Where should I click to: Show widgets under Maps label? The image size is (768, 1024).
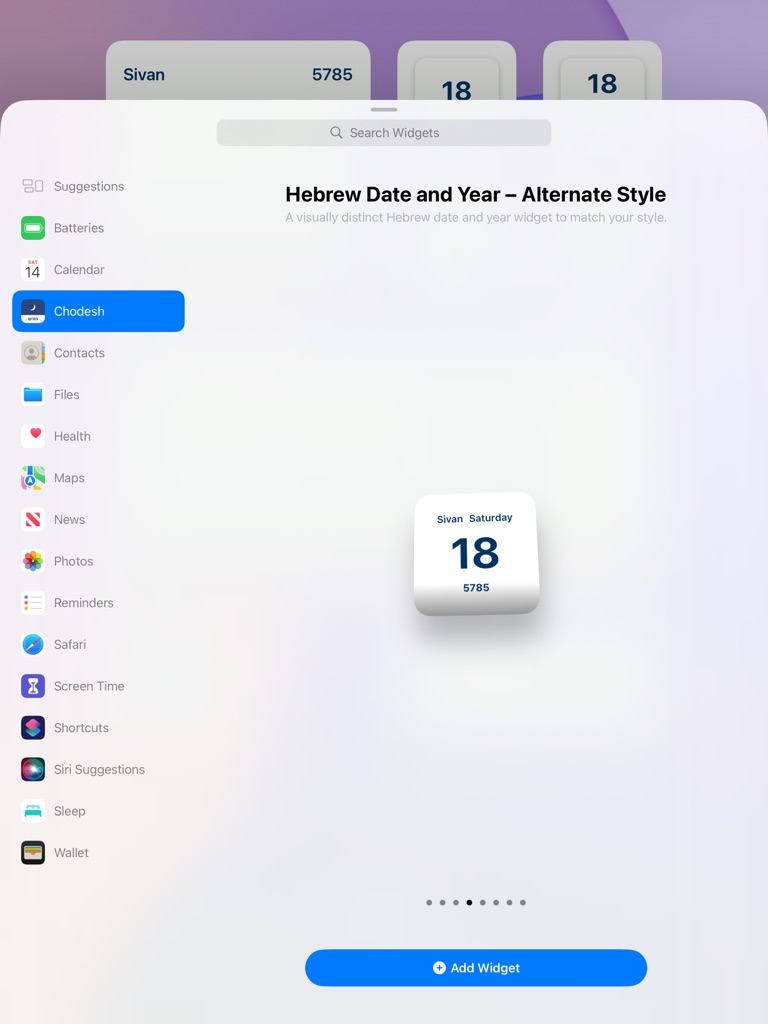click(69, 478)
